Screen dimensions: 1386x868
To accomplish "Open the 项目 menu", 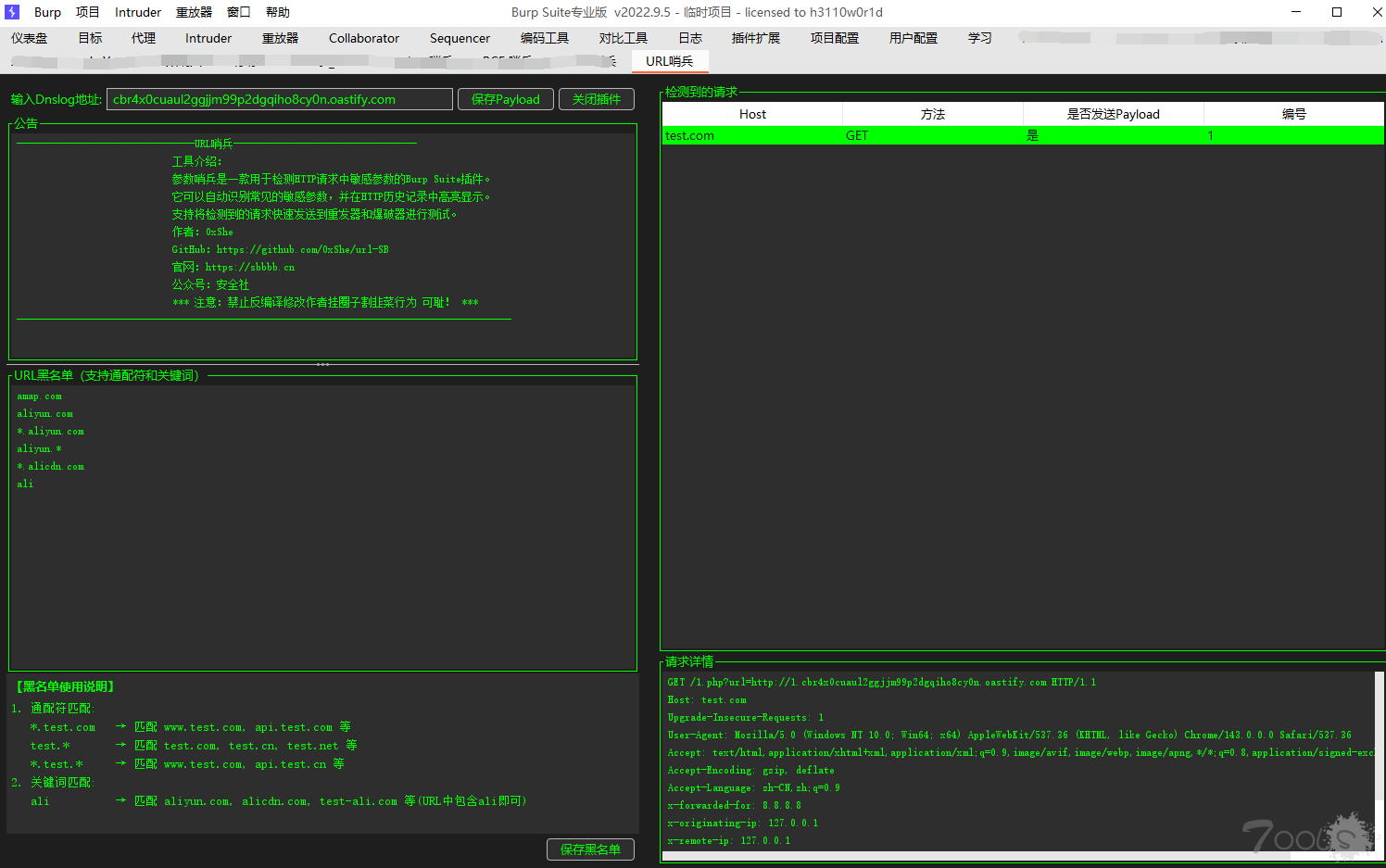I will (x=87, y=12).
